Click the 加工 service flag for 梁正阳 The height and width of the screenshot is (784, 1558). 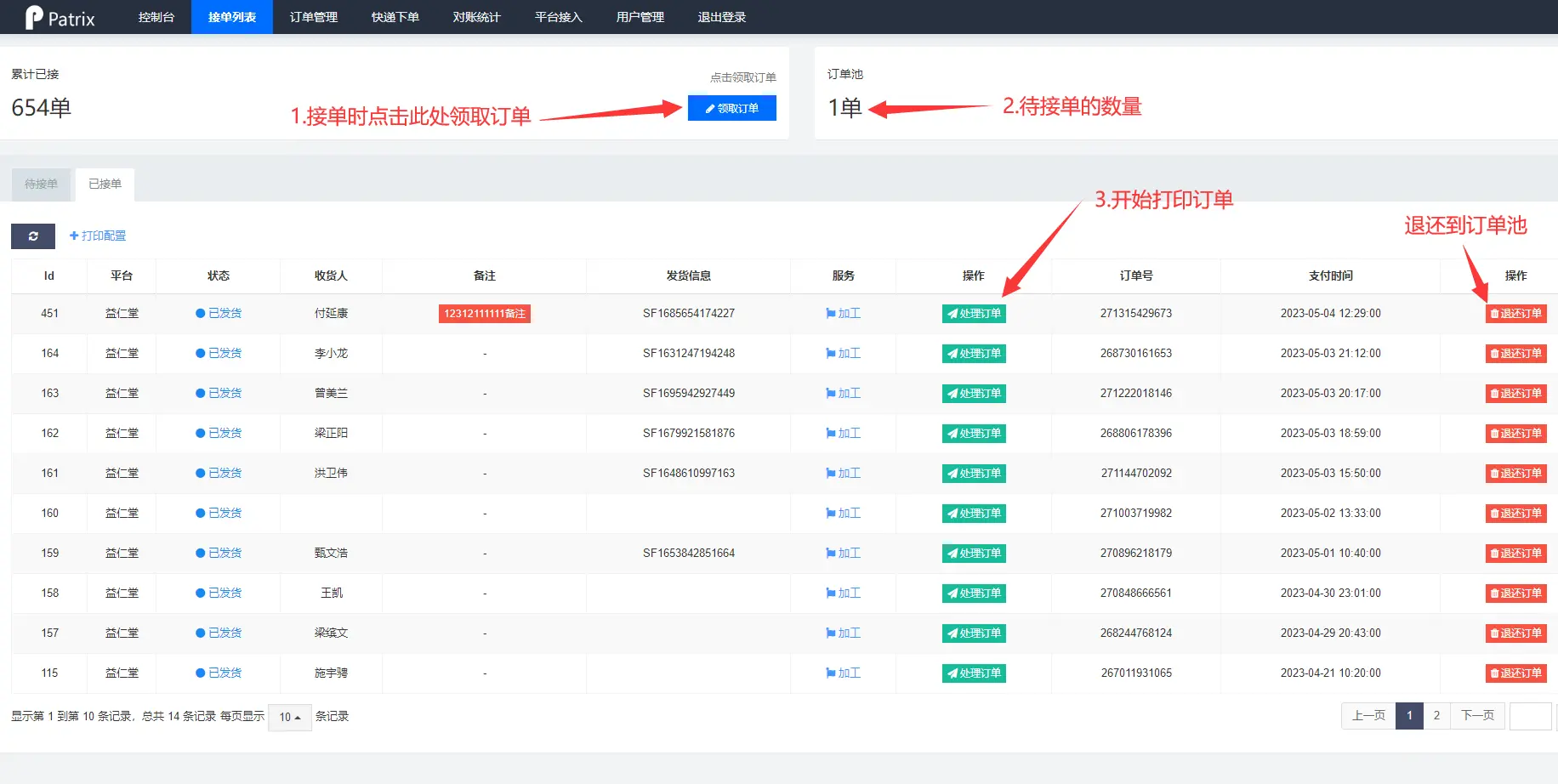point(843,434)
